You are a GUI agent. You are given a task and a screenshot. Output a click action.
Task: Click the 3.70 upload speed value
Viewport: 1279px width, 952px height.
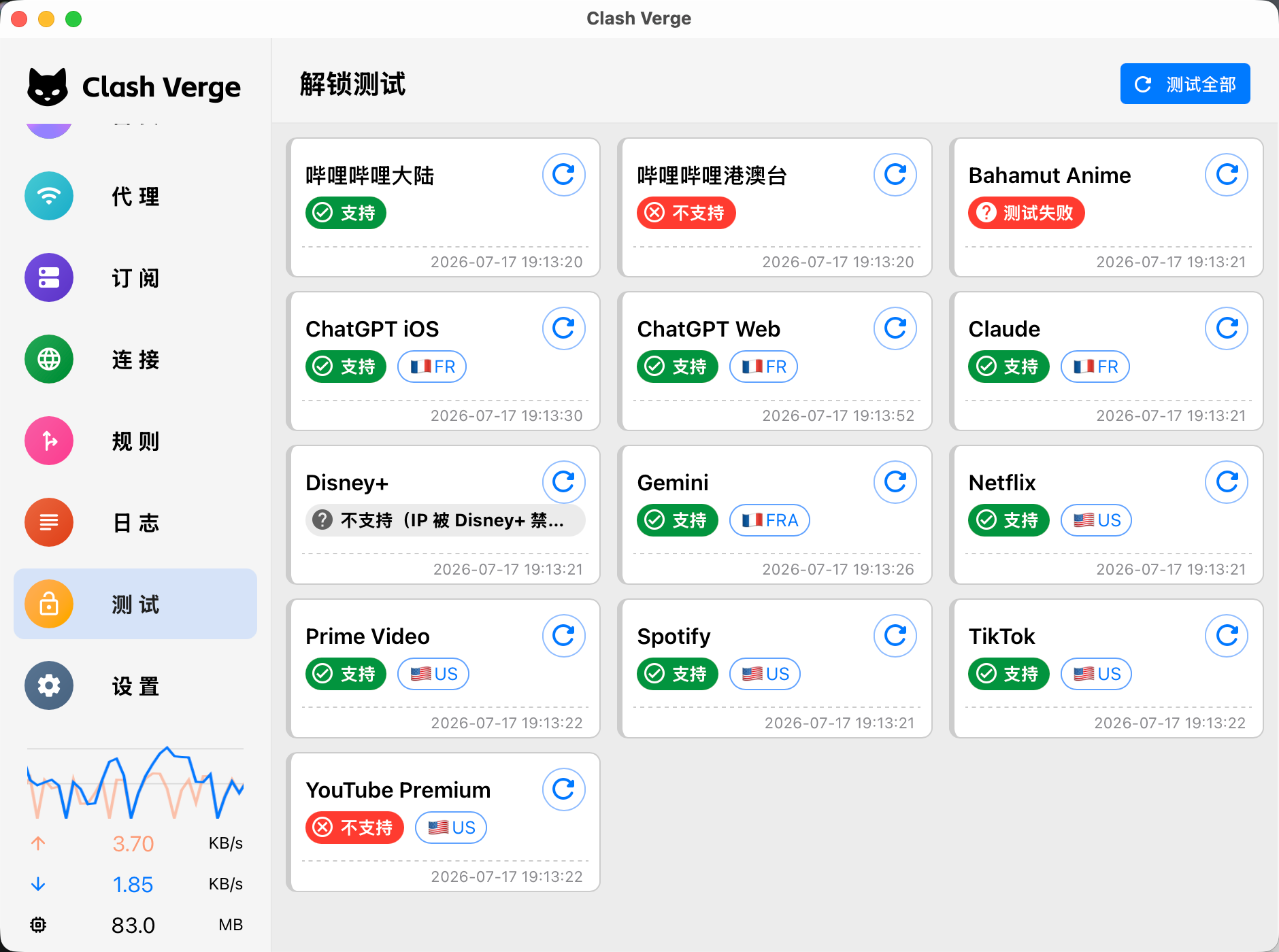(133, 844)
